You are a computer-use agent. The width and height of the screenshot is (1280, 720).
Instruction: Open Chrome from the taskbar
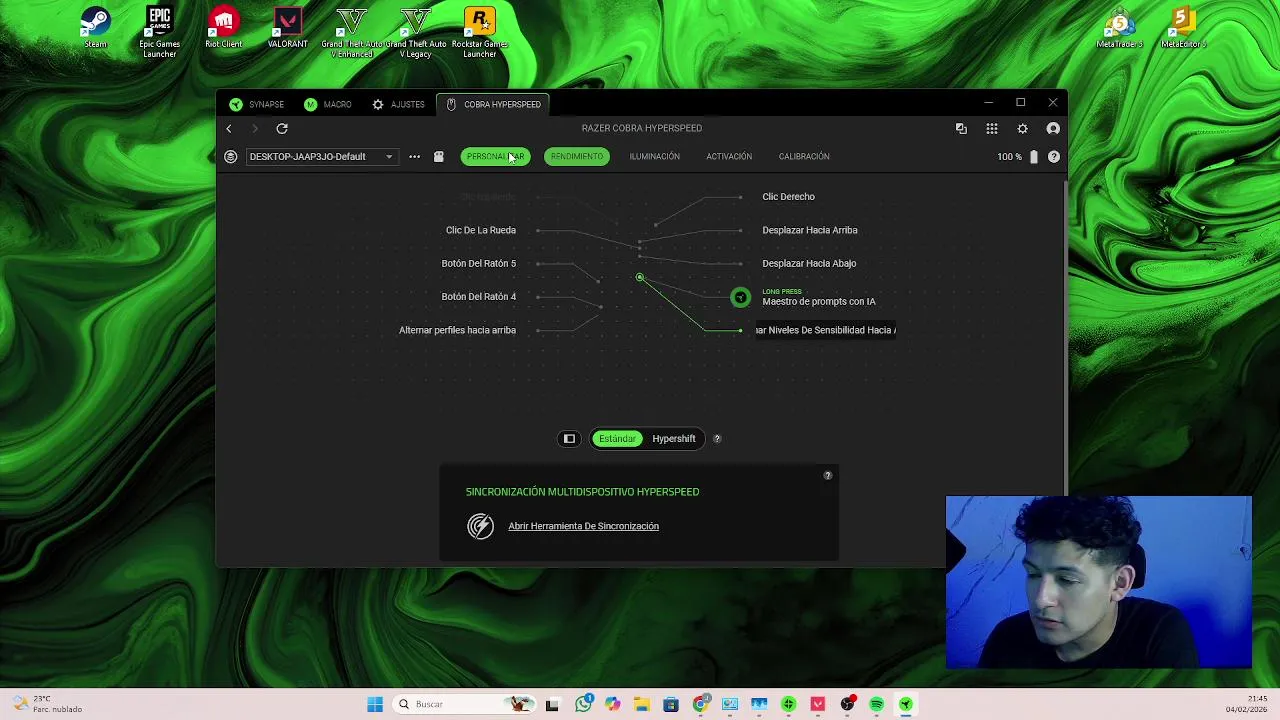700,704
